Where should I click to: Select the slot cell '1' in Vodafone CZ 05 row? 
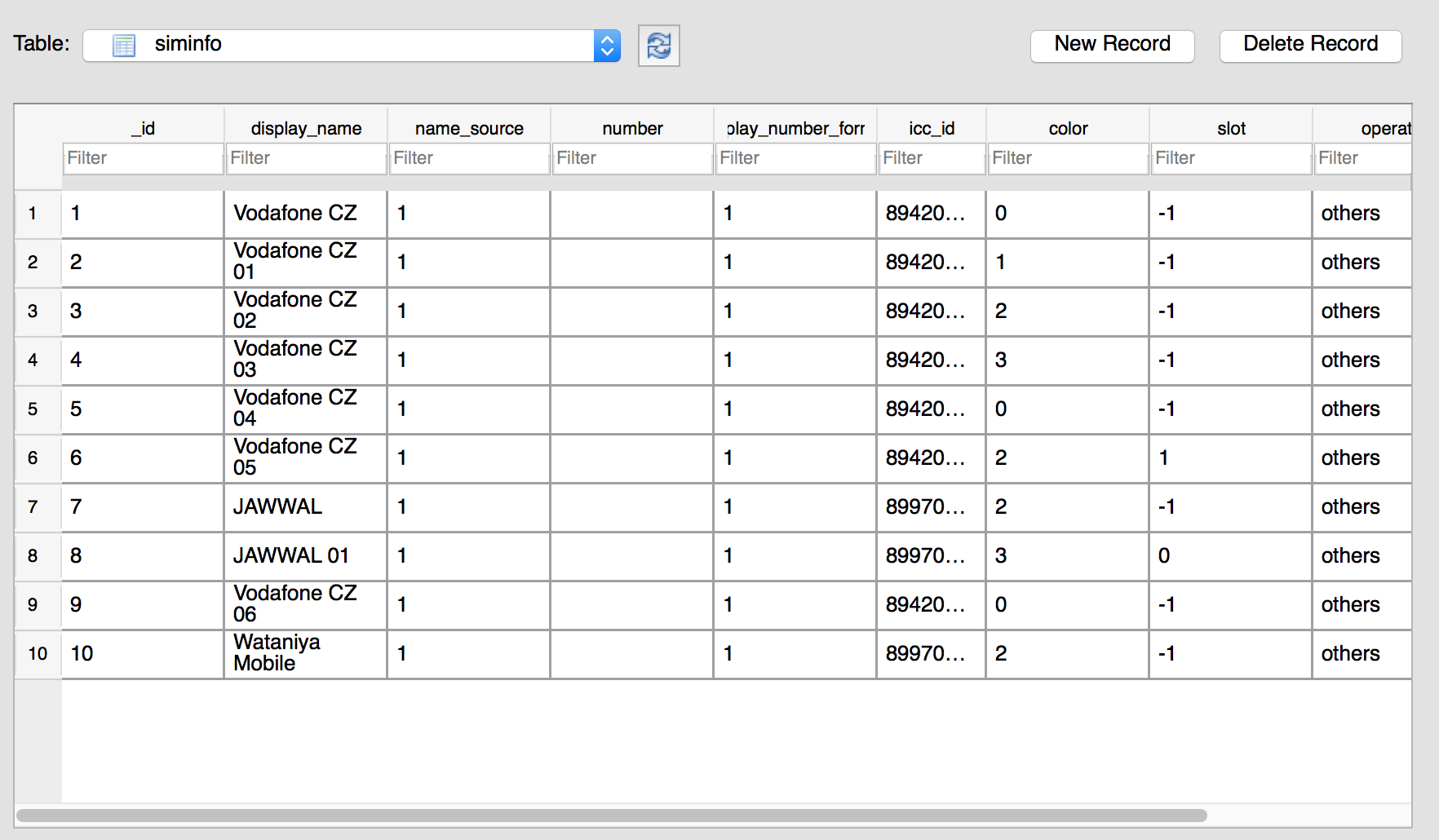(1230, 458)
